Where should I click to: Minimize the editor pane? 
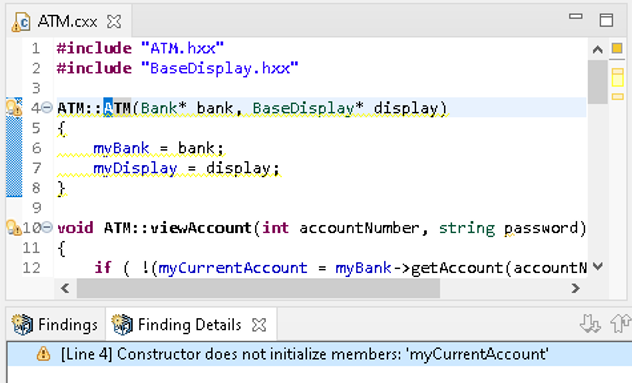point(576,17)
